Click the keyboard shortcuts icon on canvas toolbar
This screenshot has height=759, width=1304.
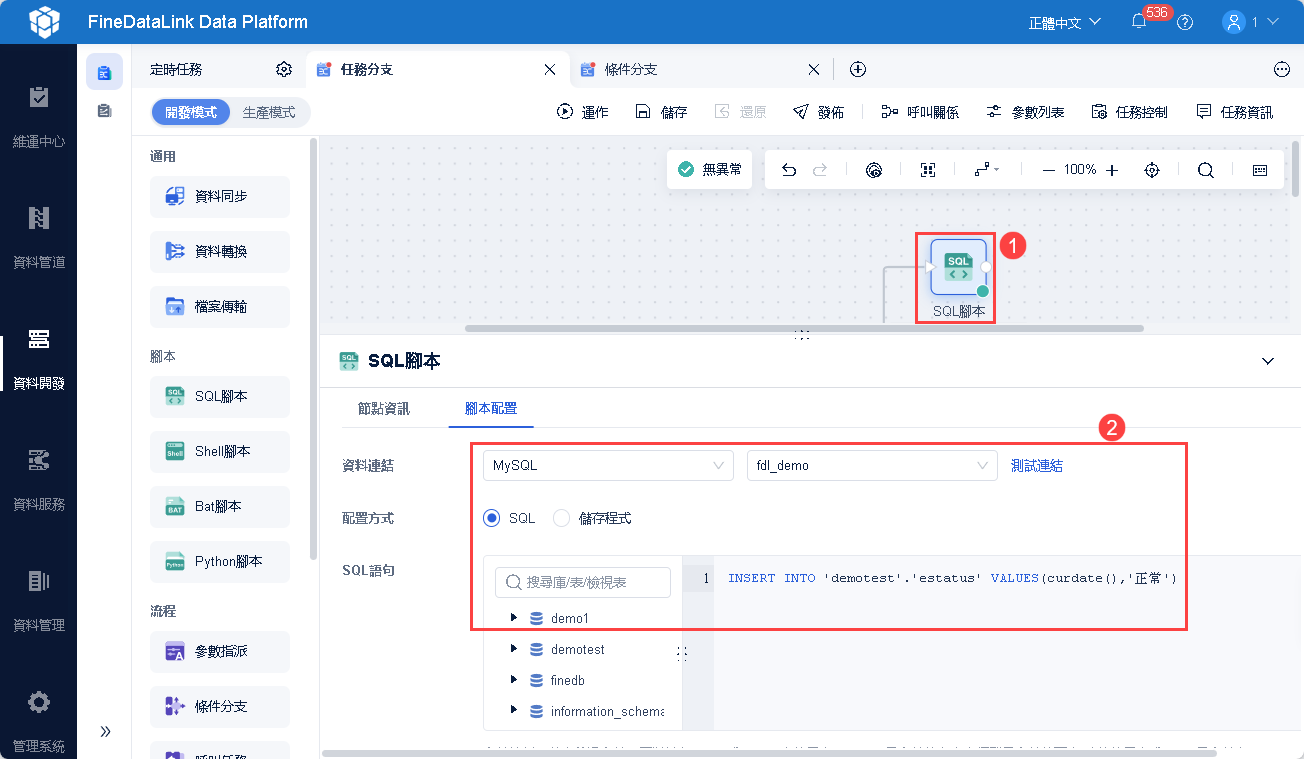(x=1260, y=170)
